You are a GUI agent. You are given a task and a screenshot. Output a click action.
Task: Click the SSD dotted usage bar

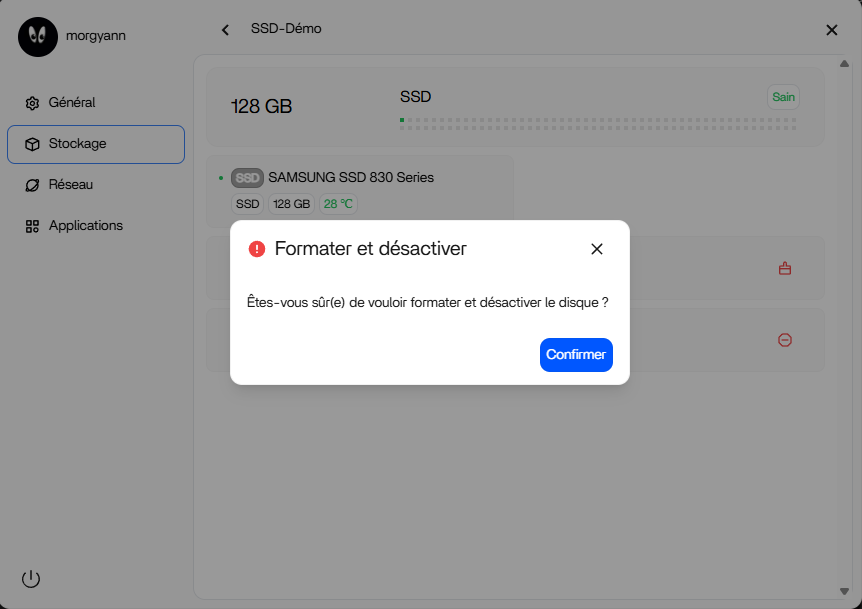pyautogui.click(x=598, y=124)
